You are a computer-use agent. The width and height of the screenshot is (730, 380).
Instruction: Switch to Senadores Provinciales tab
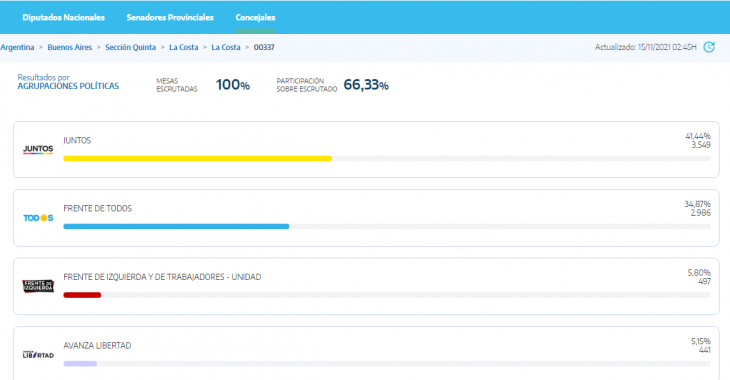pyautogui.click(x=170, y=18)
